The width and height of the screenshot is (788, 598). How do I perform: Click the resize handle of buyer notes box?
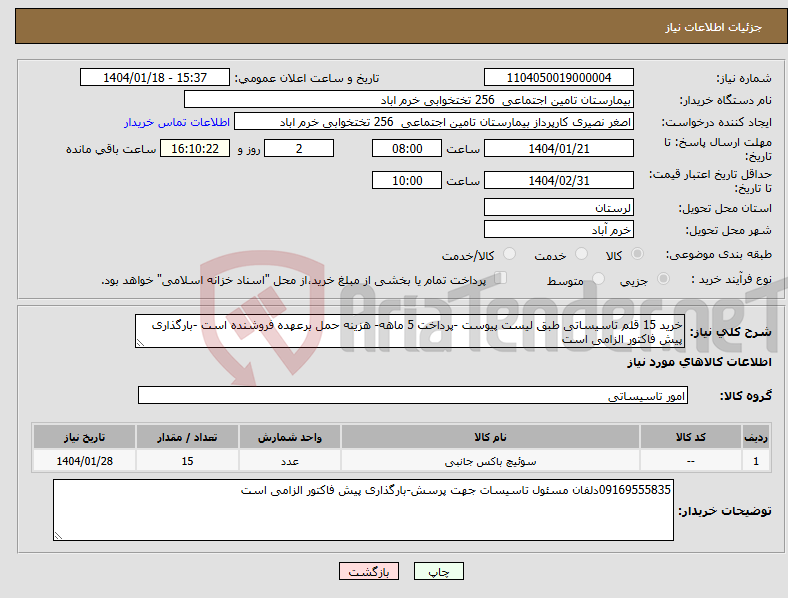point(58,536)
